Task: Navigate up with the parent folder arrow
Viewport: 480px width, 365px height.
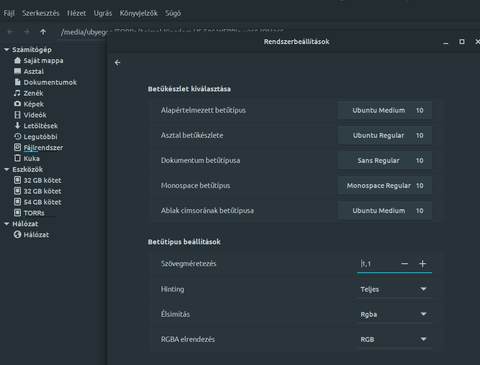Action: tap(43, 32)
